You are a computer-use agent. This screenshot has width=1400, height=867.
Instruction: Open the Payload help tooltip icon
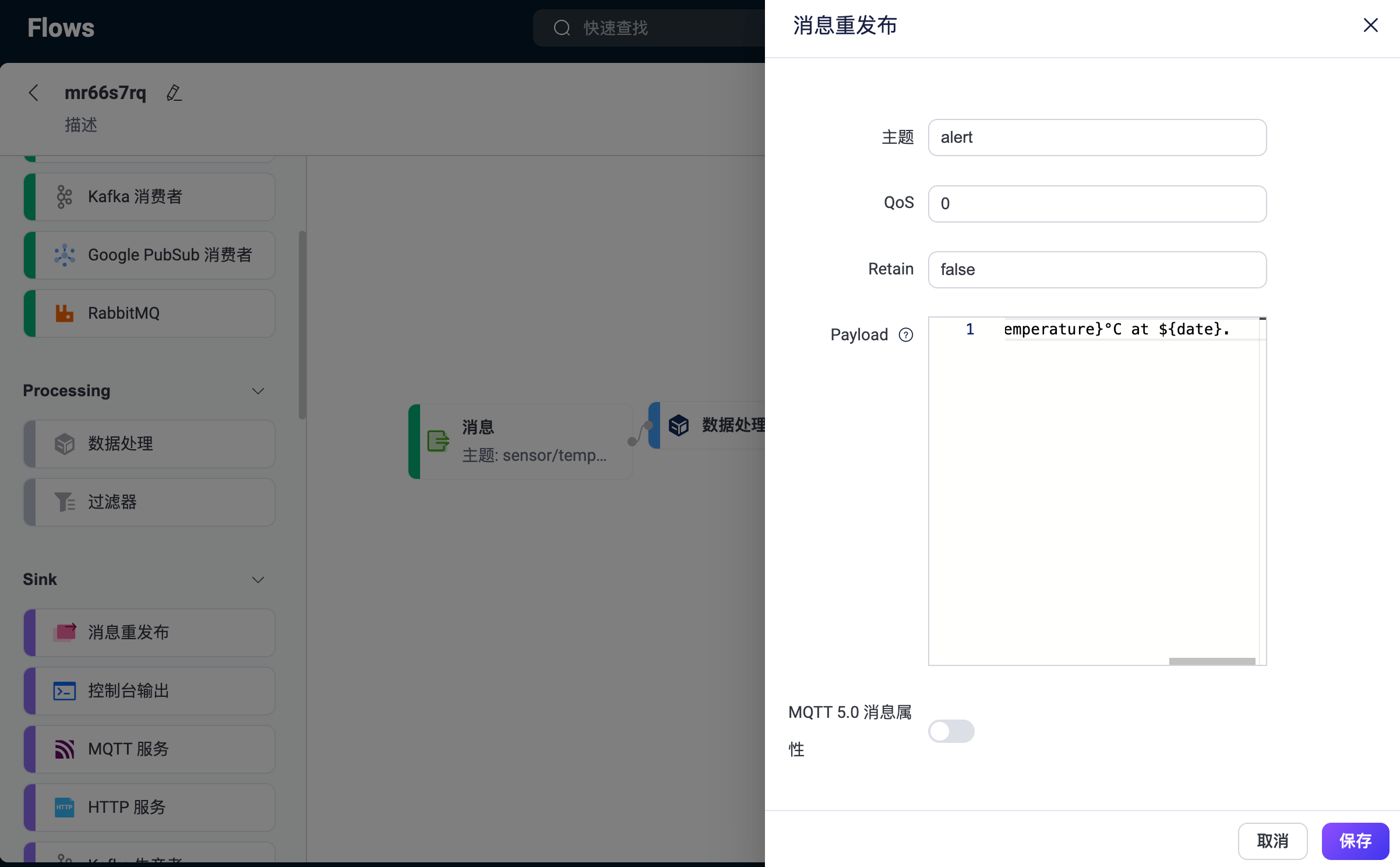point(905,334)
